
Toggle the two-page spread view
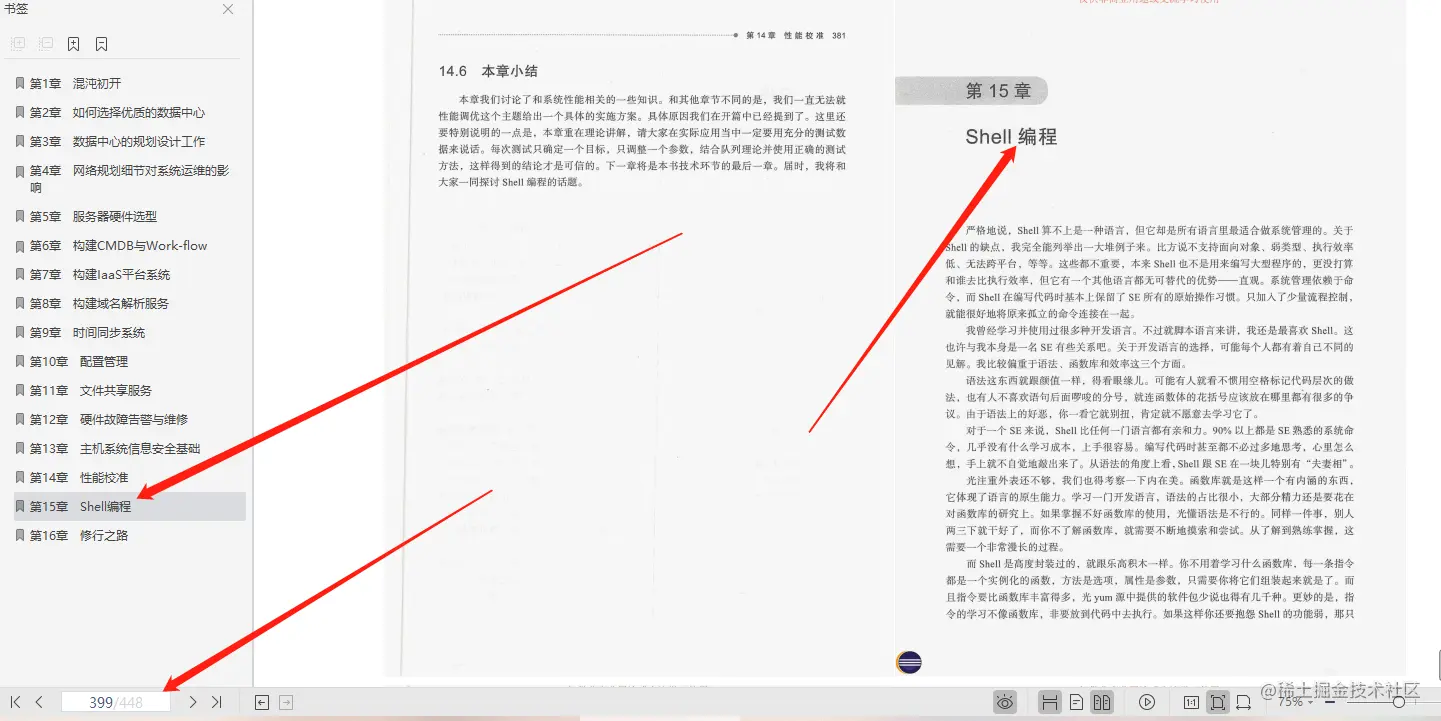tap(1101, 702)
